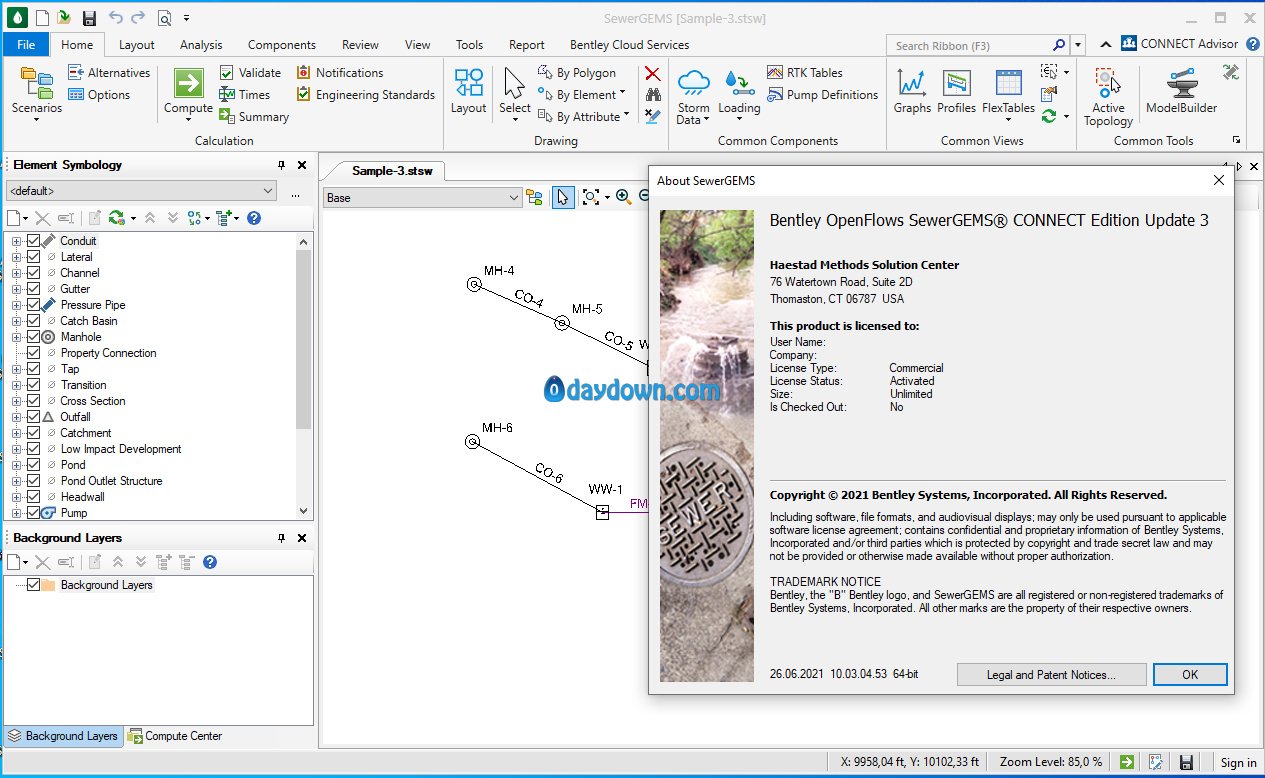Open Notifications window

340,73
